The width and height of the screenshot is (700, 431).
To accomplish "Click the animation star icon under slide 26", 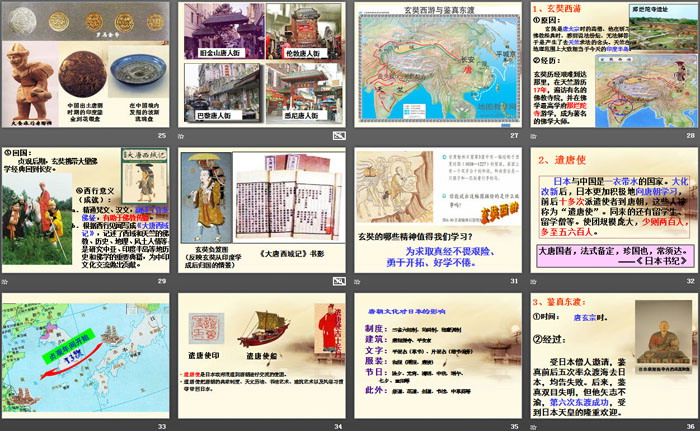I will (x=181, y=135).
